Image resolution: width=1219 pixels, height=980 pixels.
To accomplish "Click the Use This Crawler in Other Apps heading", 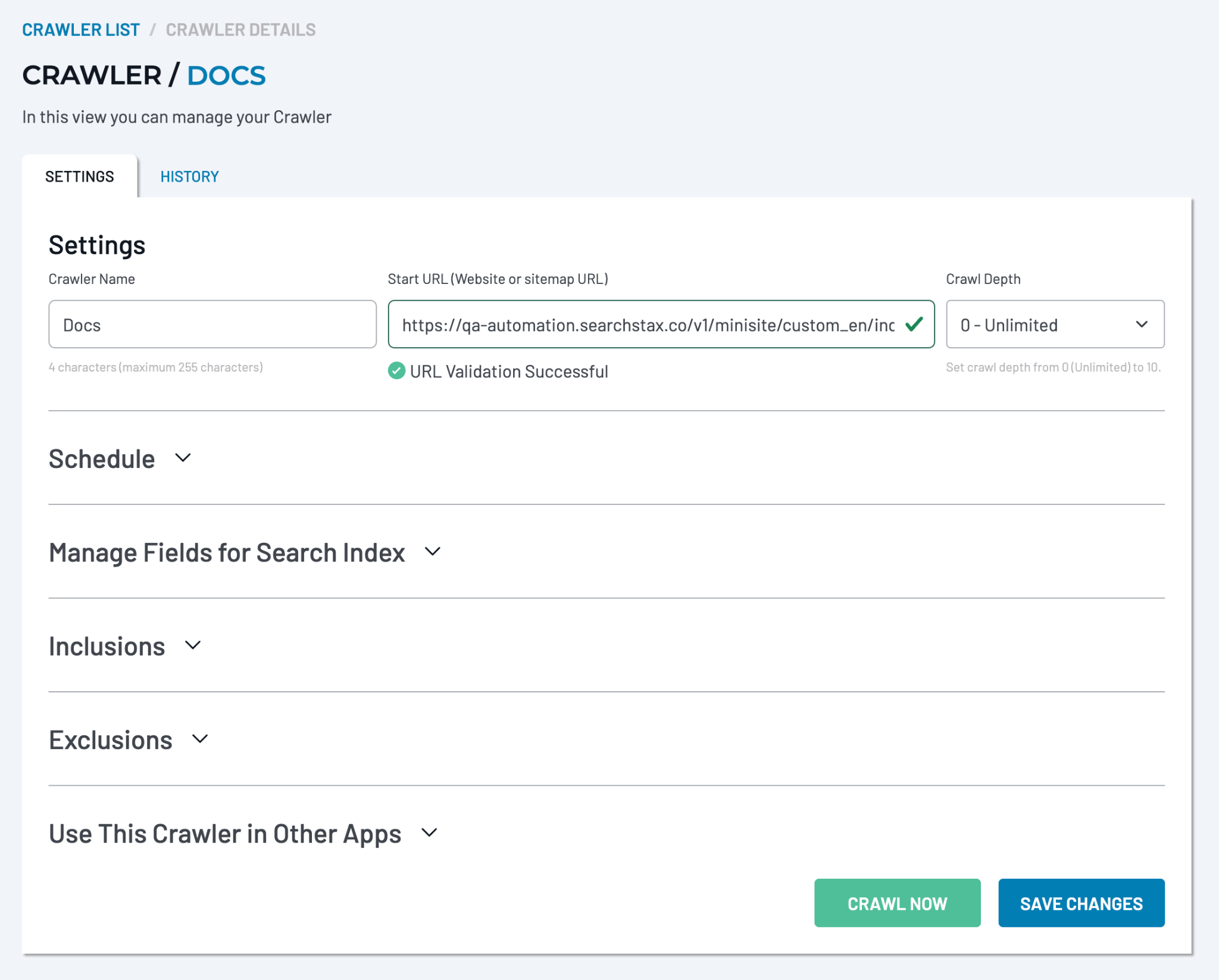I will pyautogui.click(x=225, y=834).
